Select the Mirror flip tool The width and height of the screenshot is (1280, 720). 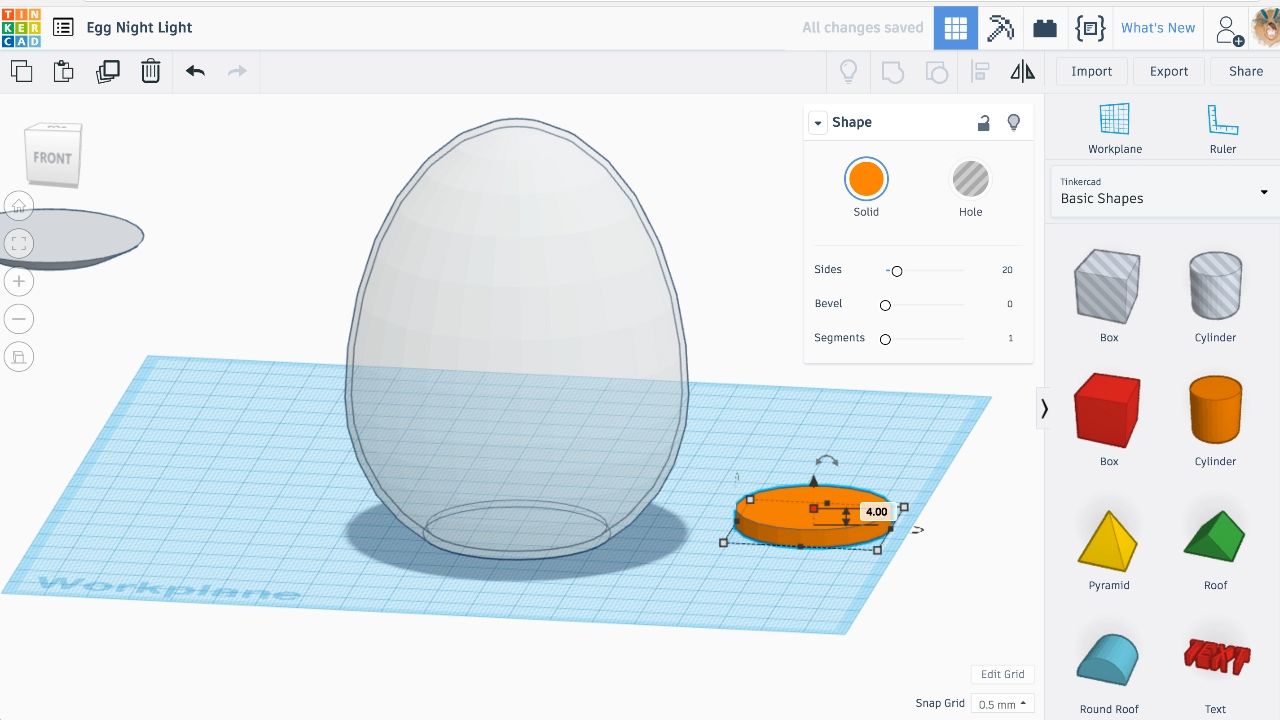click(1022, 71)
